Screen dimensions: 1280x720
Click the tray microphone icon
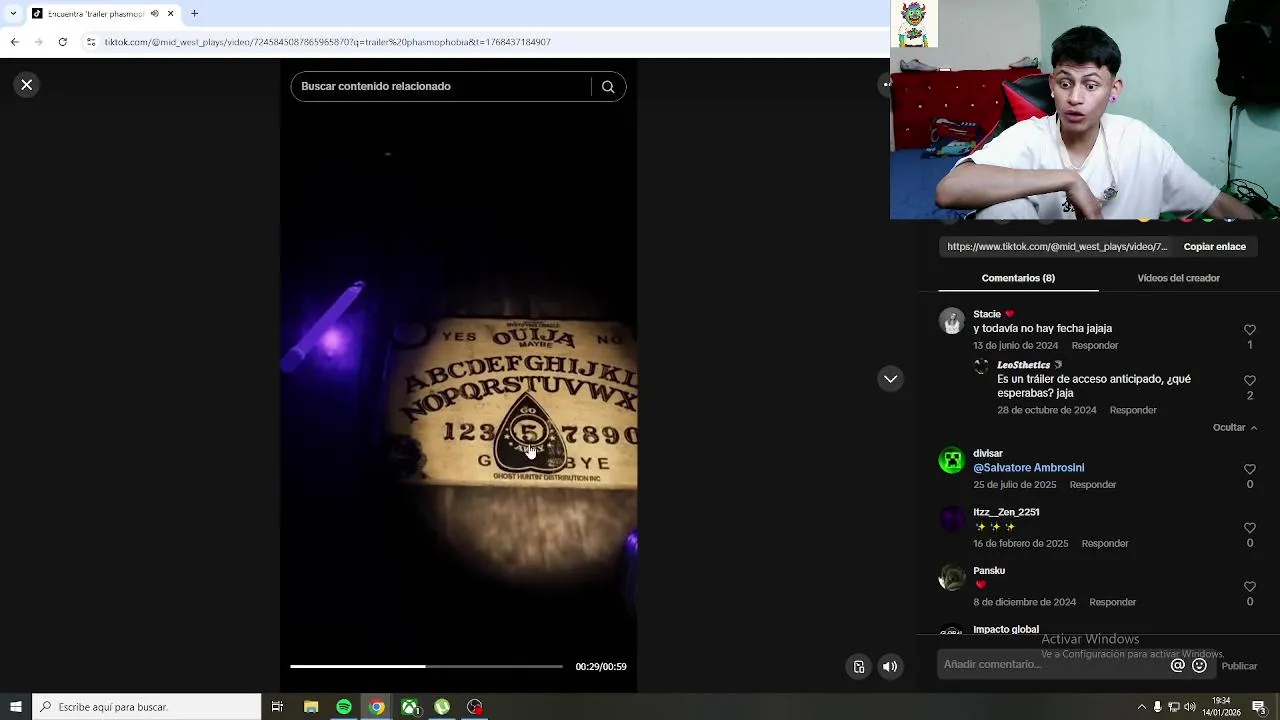click(1158, 707)
